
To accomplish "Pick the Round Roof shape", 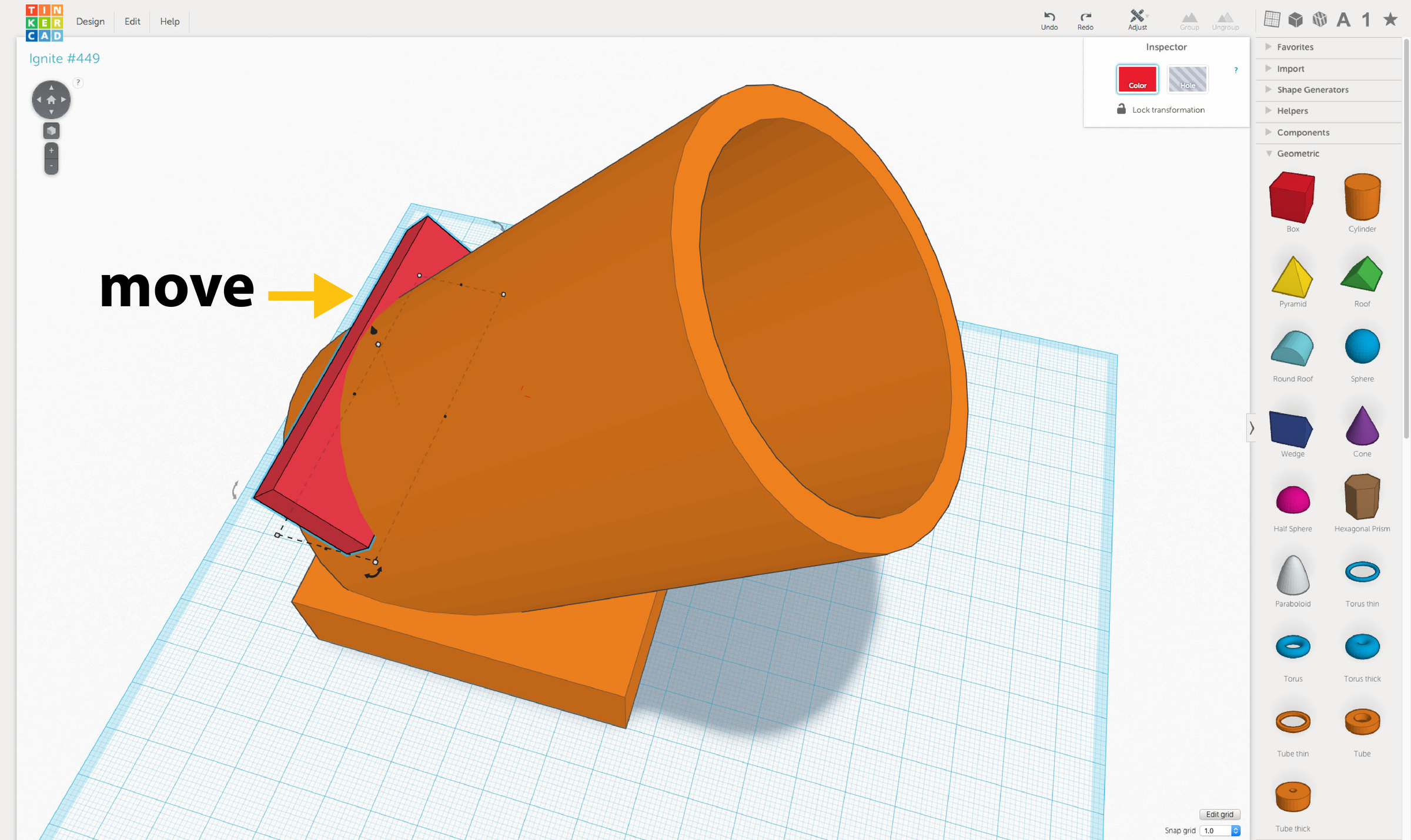I will point(1292,349).
